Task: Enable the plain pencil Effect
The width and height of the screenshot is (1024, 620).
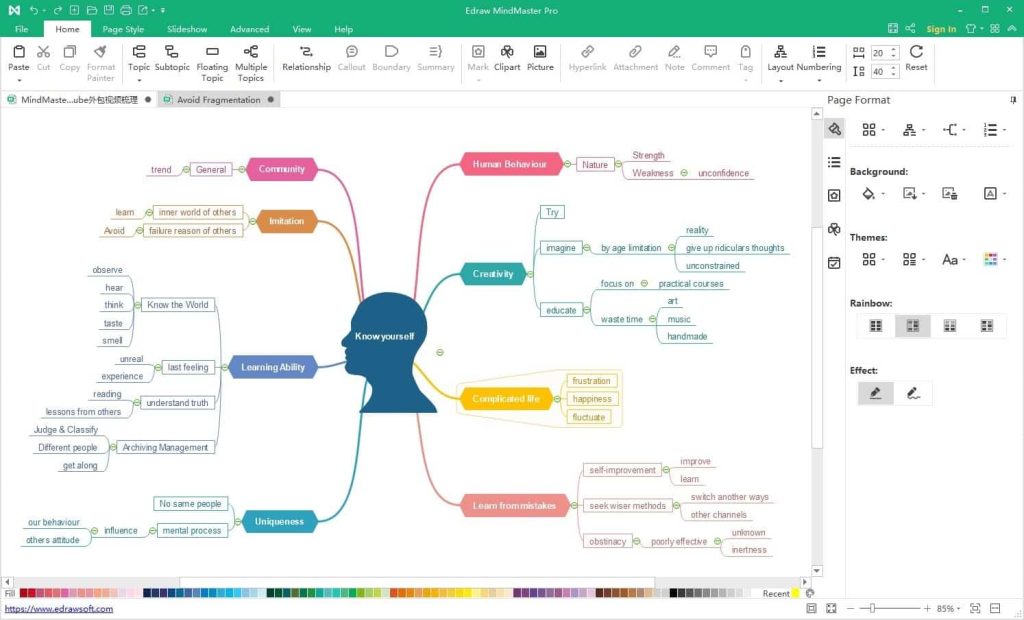Action: point(875,392)
